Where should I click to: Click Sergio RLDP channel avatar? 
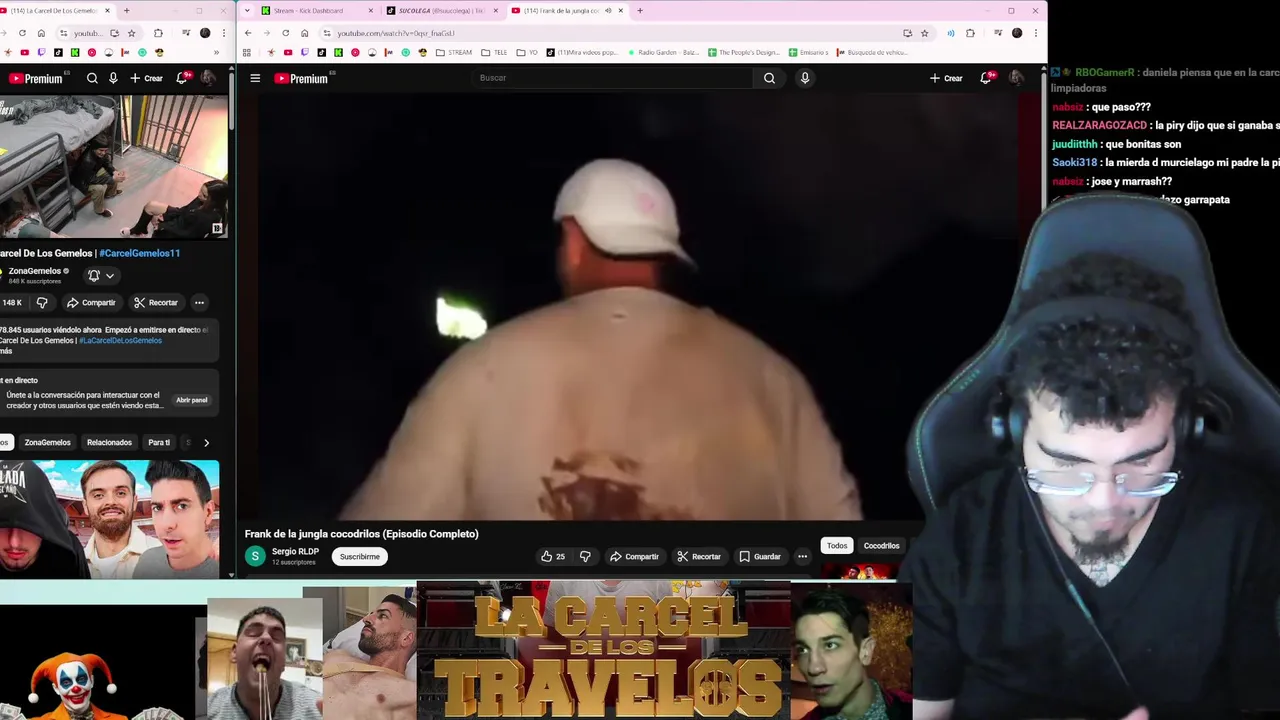255,556
